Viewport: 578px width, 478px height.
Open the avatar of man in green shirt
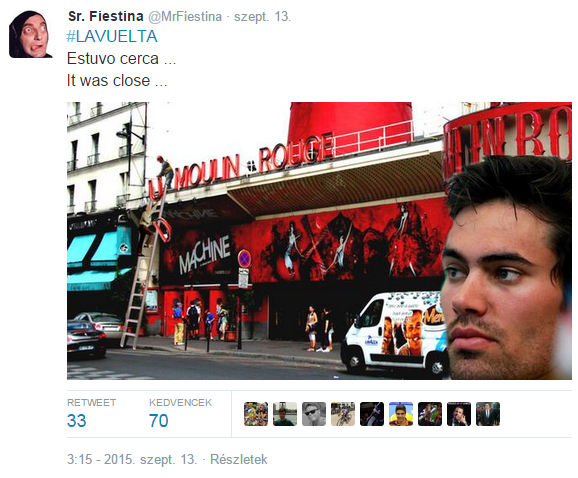pos(285,414)
